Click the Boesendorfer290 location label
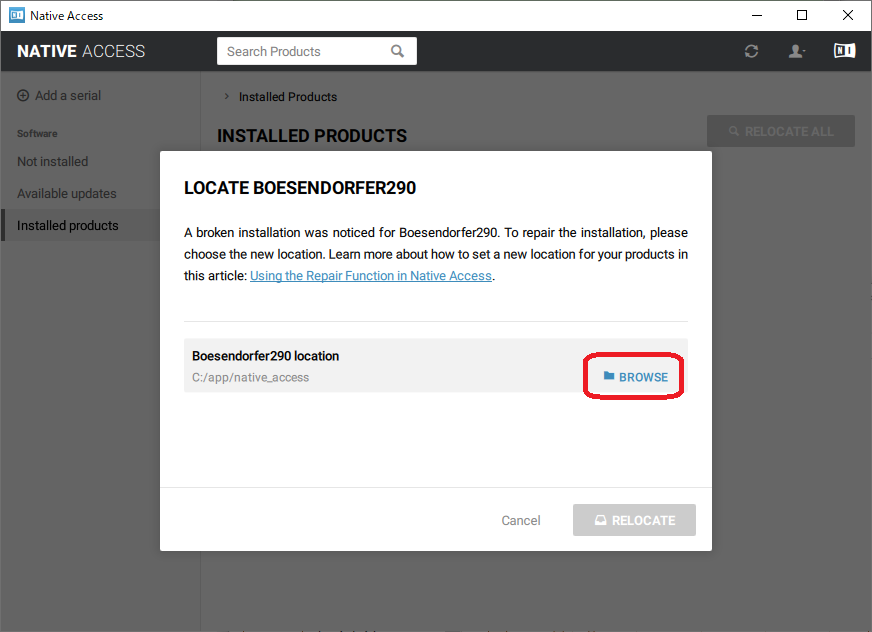Image resolution: width=872 pixels, height=632 pixels. [265, 356]
